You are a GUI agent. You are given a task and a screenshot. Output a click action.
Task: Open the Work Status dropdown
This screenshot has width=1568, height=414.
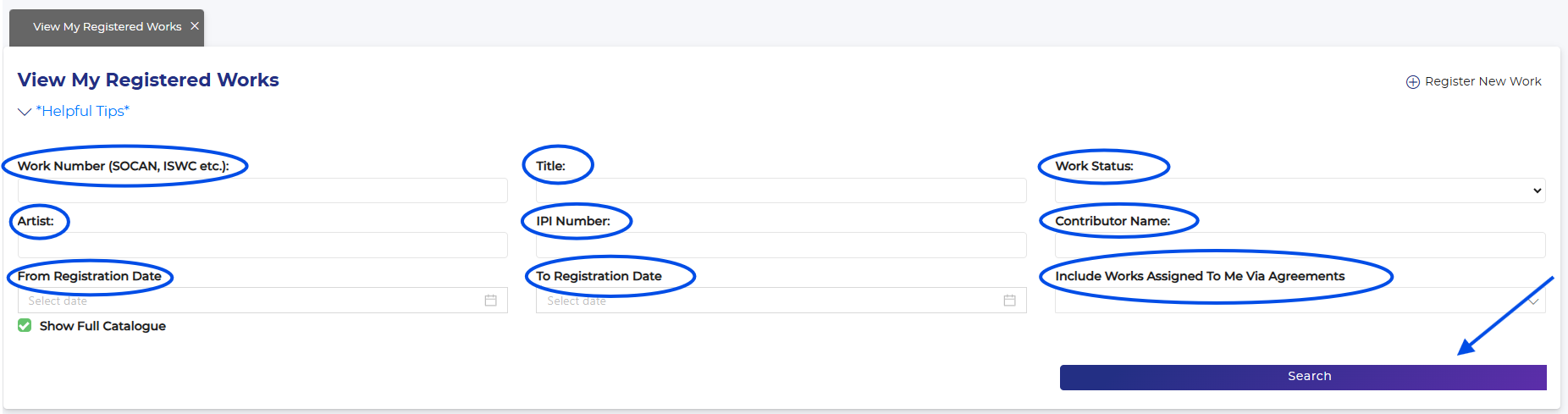click(x=1300, y=190)
